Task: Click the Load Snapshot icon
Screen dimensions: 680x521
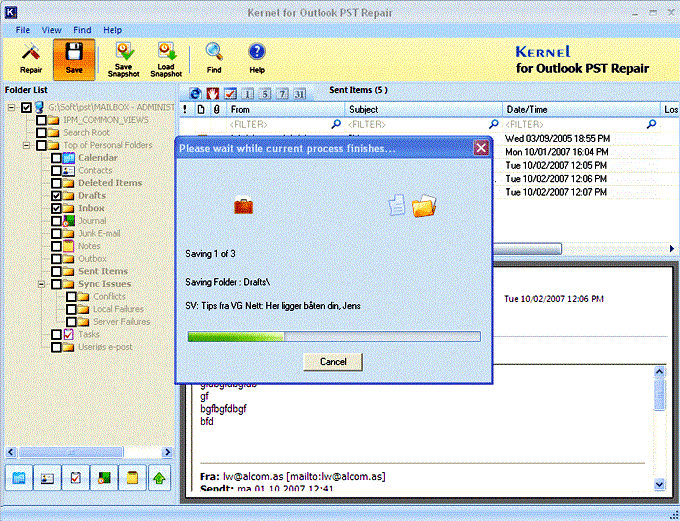Action: pyautogui.click(x=166, y=59)
